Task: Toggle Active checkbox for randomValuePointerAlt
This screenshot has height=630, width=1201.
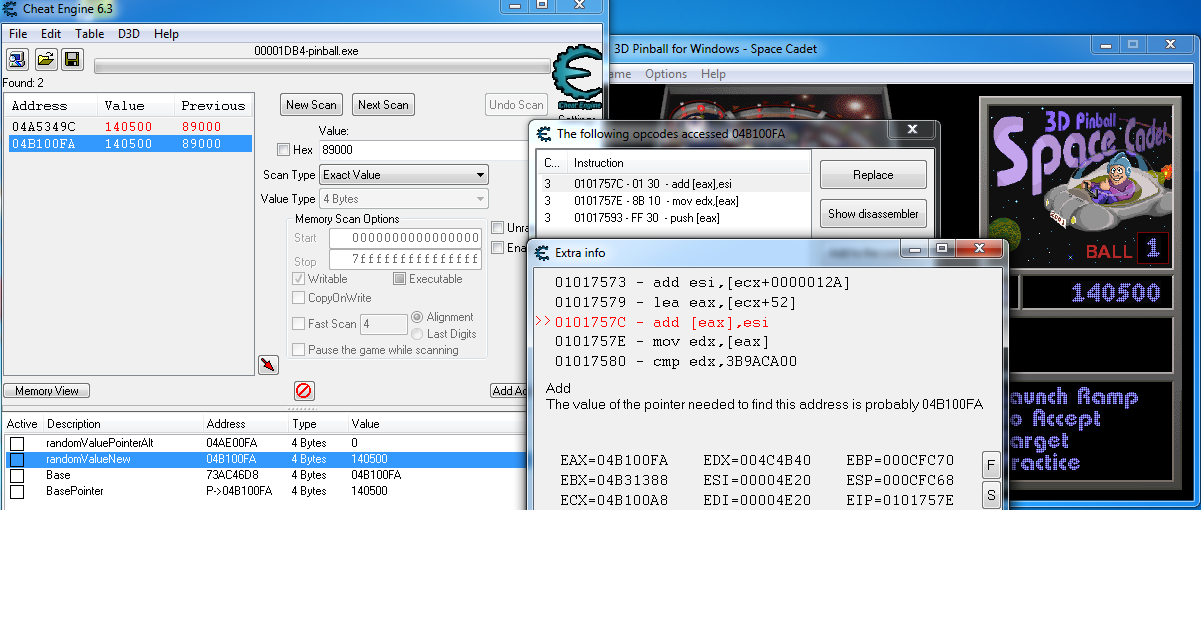Action: click(x=17, y=443)
